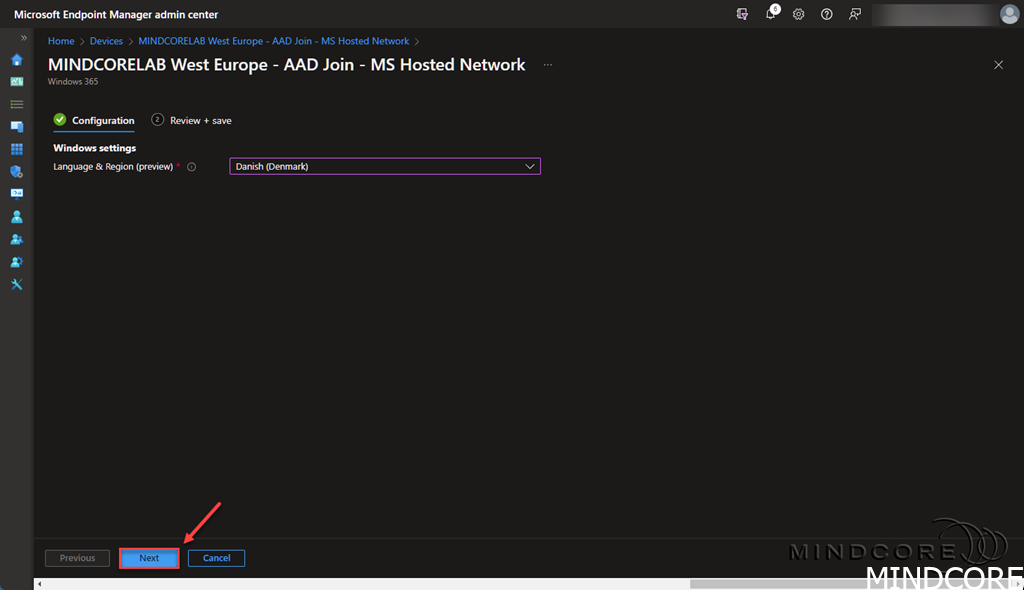Open the notifications bell icon
The image size is (1024, 590).
coord(771,14)
